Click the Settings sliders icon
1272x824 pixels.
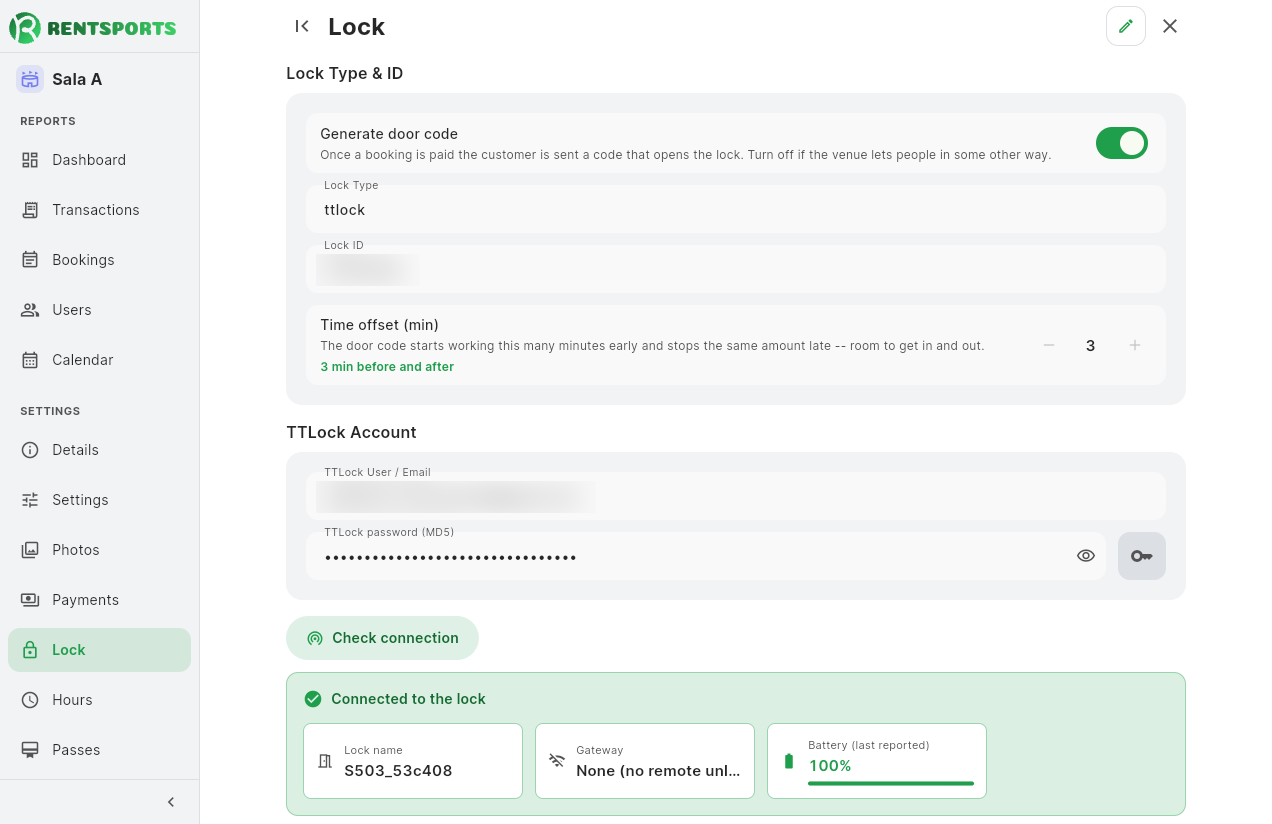pos(30,500)
